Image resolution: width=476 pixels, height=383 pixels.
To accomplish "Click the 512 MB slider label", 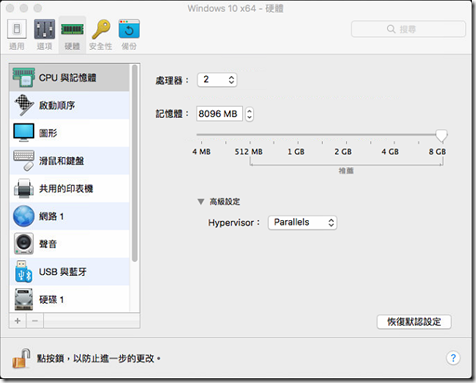I will tap(248, 152).
